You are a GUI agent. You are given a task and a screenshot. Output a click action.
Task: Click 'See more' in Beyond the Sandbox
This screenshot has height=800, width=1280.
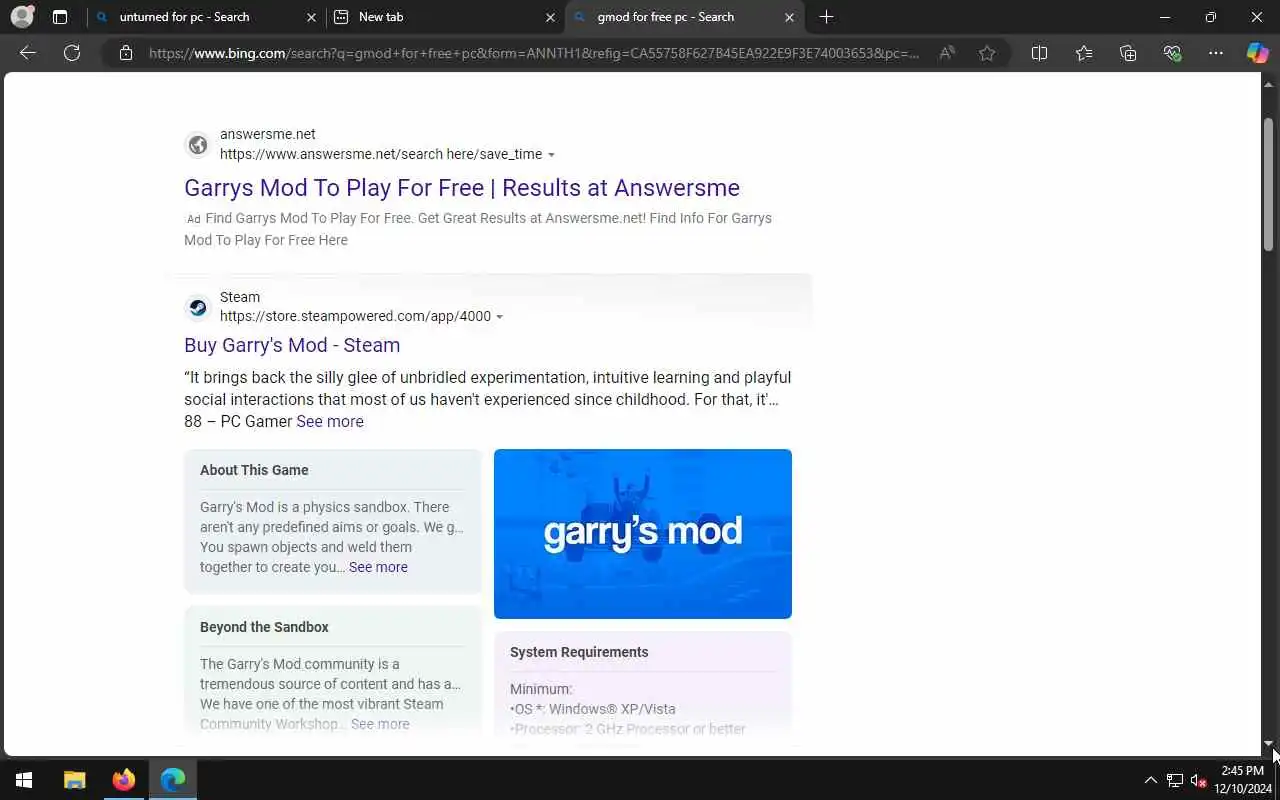tap(380, 724)
